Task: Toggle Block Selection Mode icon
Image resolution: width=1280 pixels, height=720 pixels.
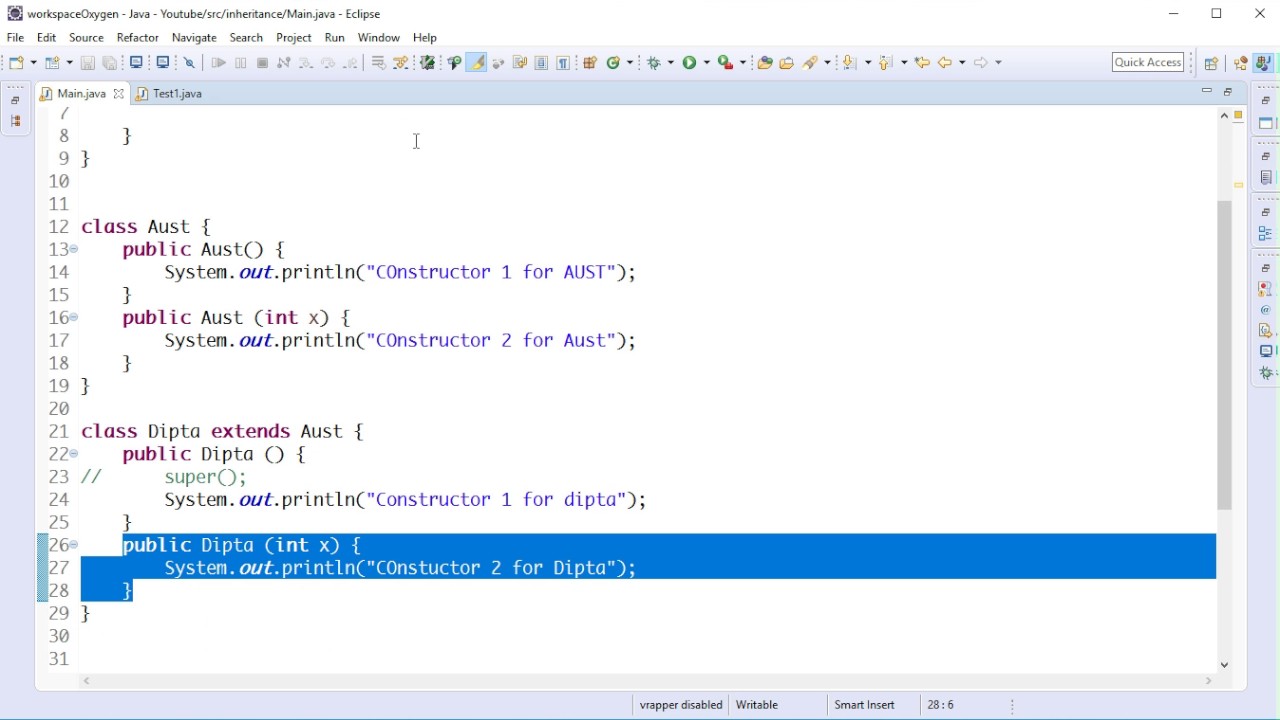Action: [x=541, y=62]
